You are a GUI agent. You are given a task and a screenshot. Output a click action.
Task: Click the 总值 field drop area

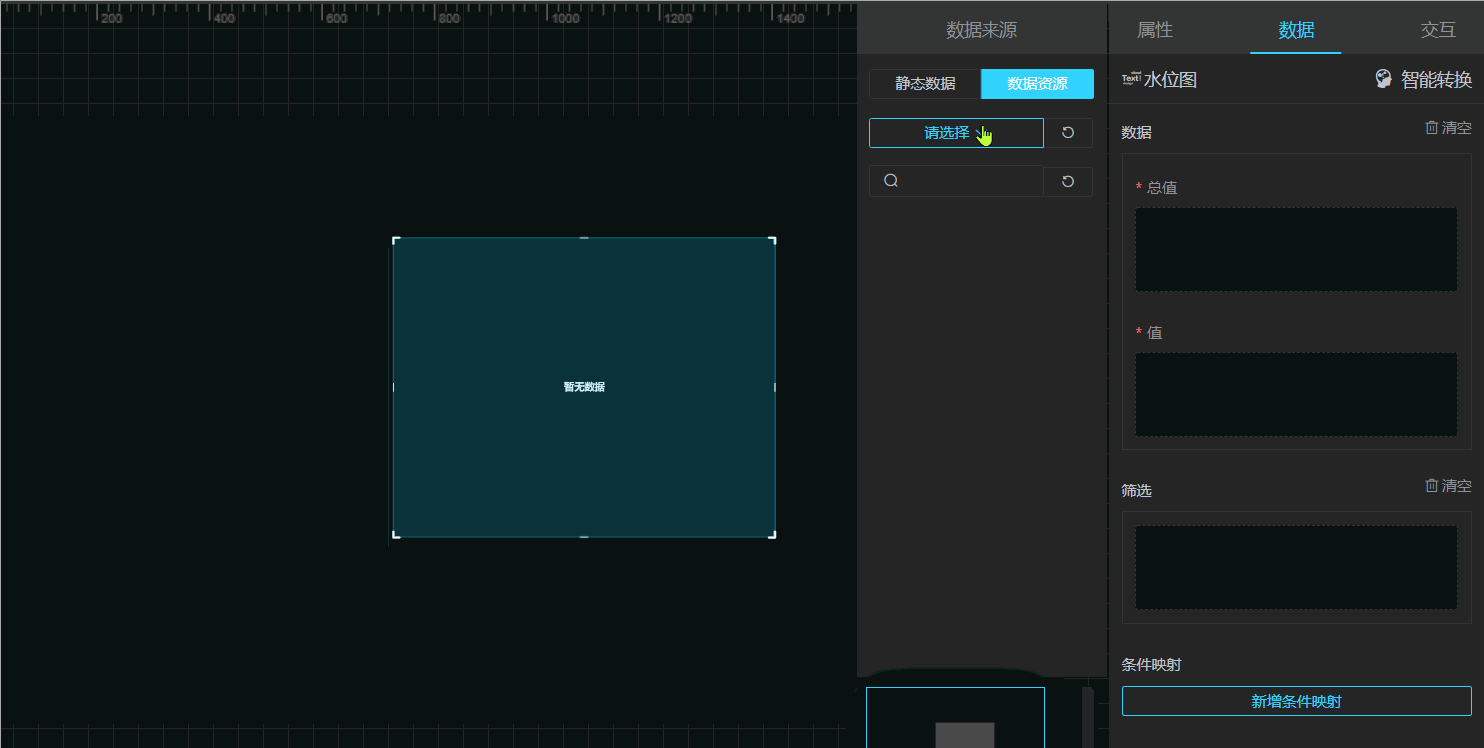coord(1296,250)
